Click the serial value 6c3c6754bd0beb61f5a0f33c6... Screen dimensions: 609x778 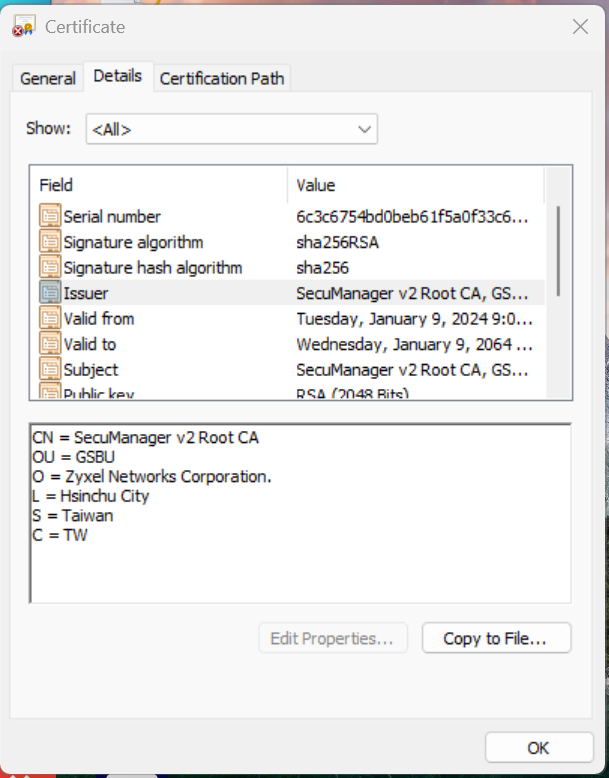412,216
